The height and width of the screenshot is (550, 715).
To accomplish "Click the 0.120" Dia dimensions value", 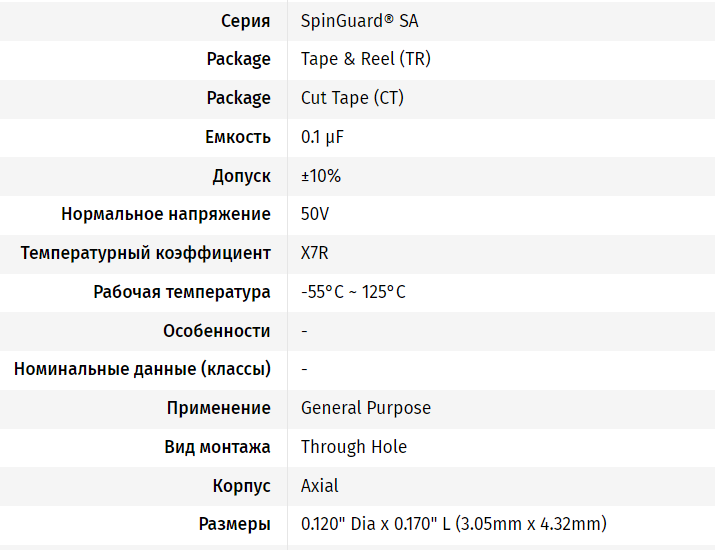I will [453, 524].
